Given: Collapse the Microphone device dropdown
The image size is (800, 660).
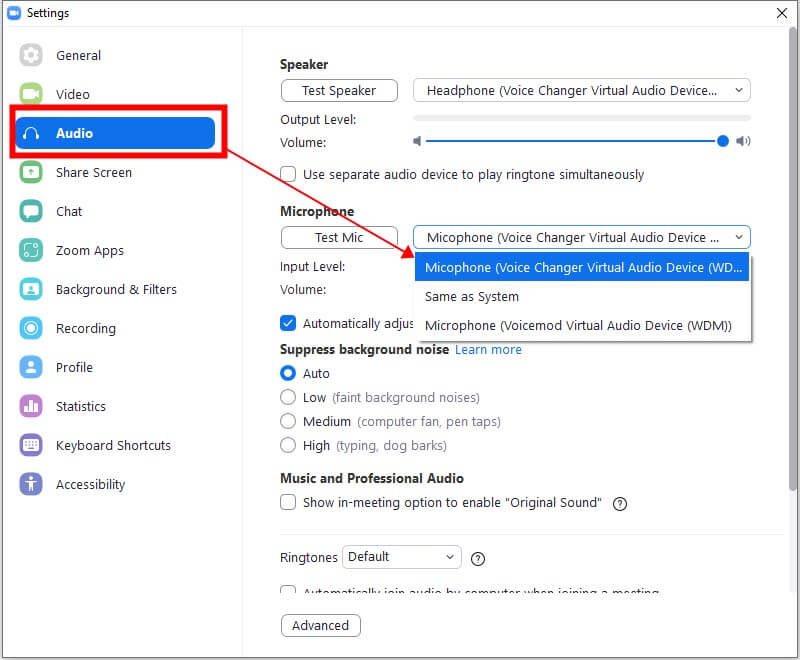Looking at the screenshot, I should pos(582,237).
